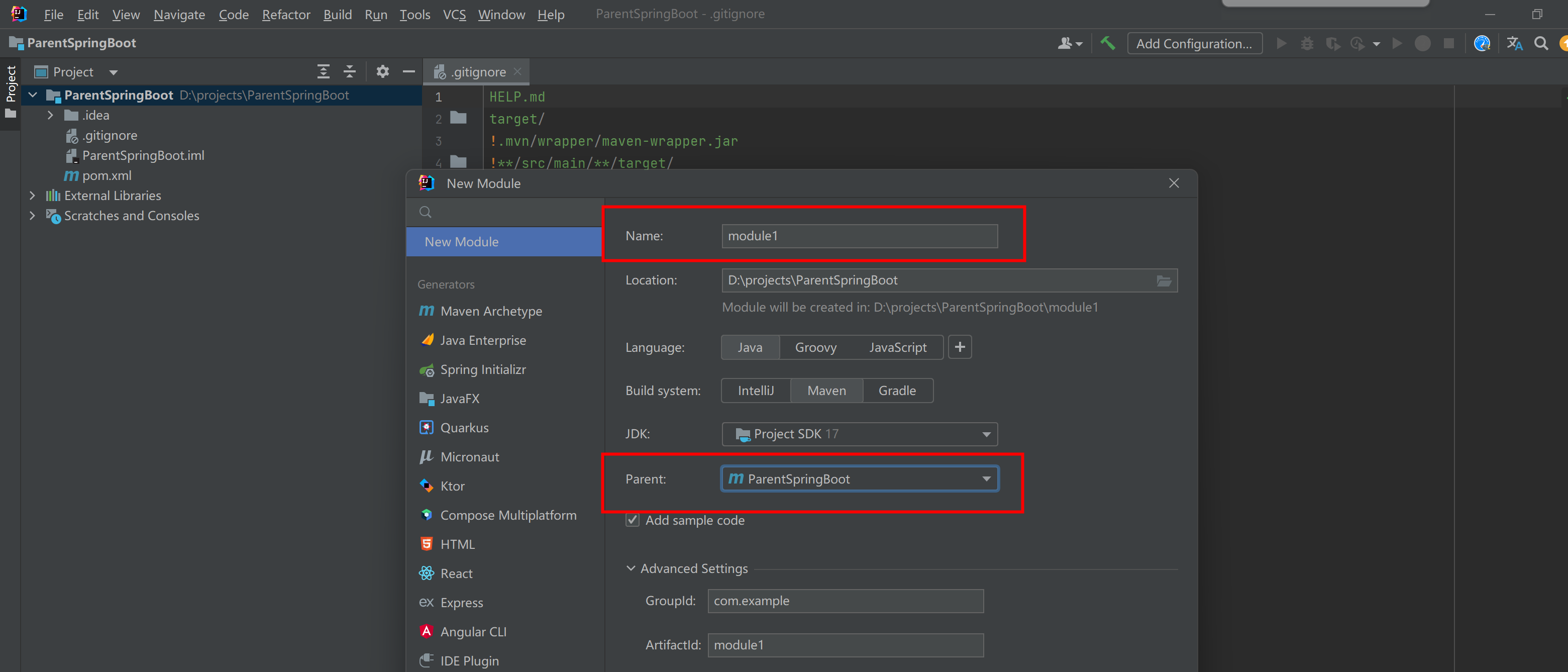The height and width of the screenshot is (672, 1568).
Task: Click the IDE update globe icon
Action: click(1482, 43)
